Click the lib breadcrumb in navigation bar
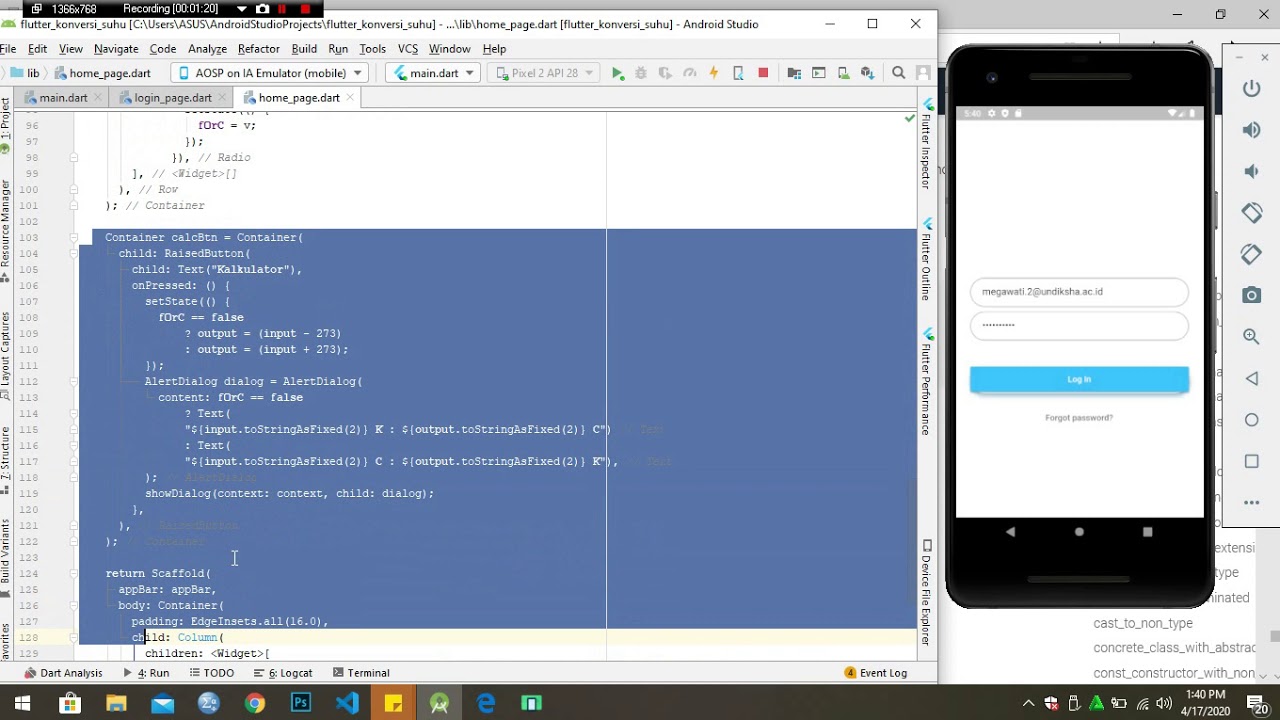Screen dimensions: 1280x720 tap(26, 73)
